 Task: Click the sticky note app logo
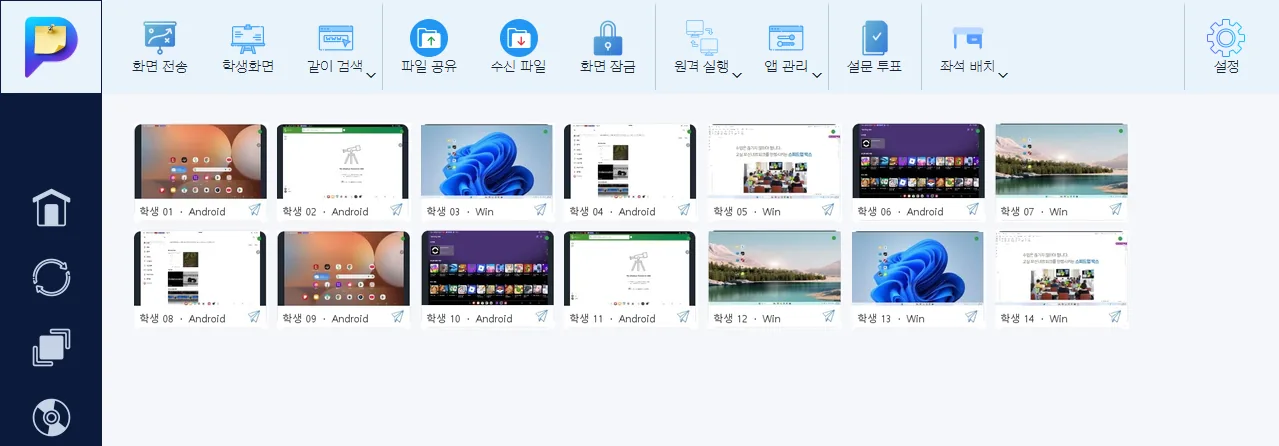[51, 47]
